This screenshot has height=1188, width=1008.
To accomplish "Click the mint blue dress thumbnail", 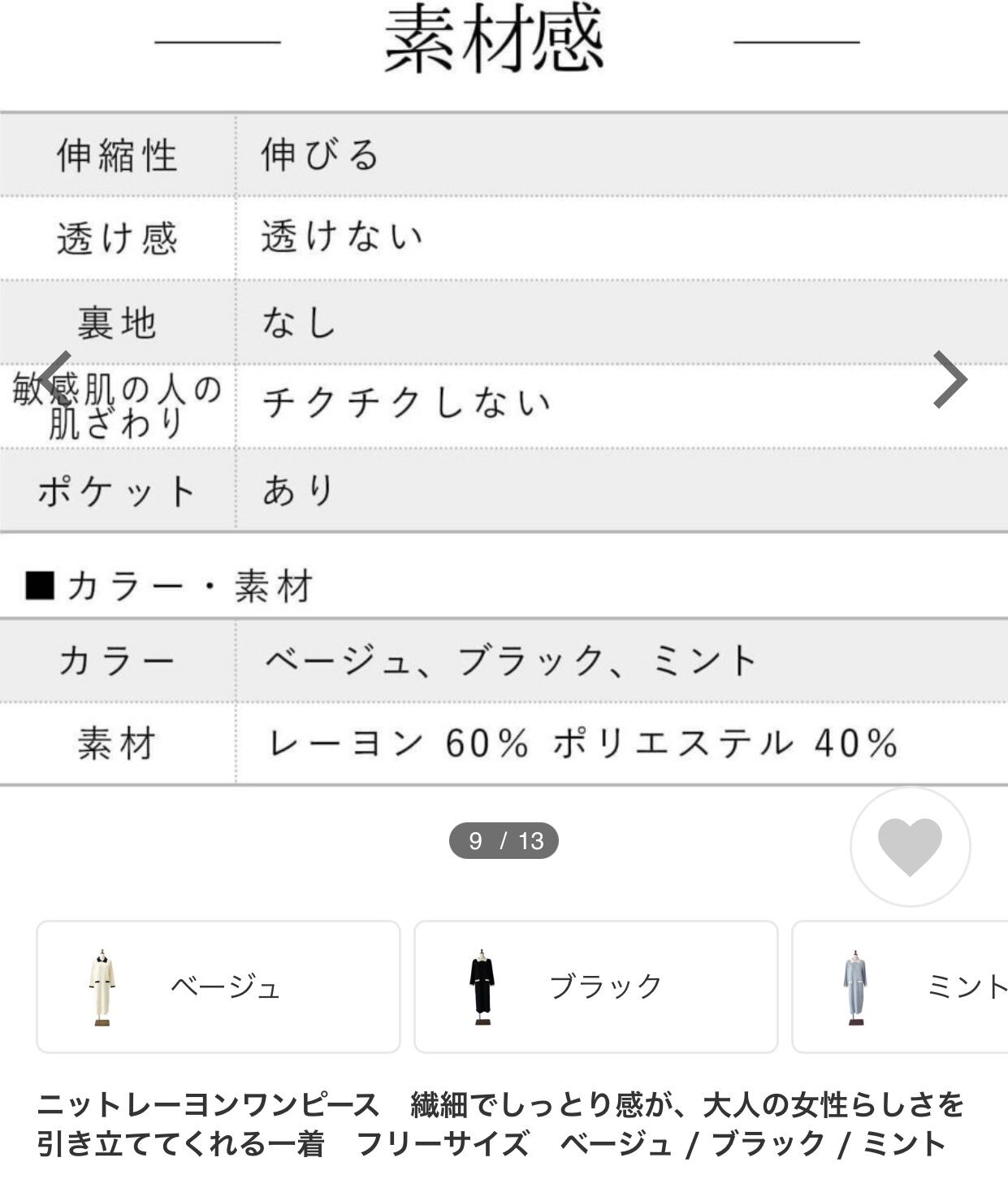I will coord(855,986).
